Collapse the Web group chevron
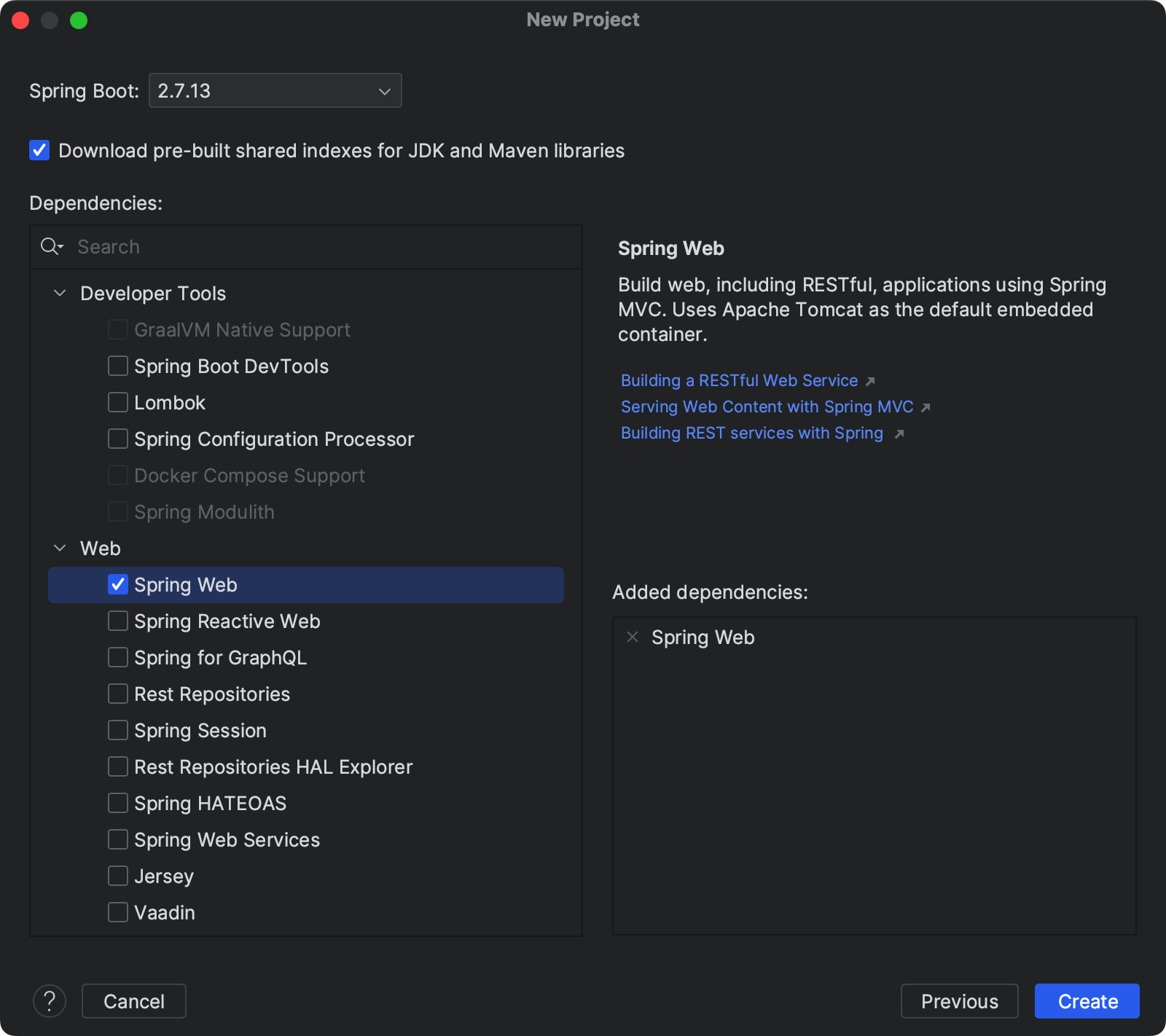Screen dimensions: 1166x1036 click(x=60, y=548)
